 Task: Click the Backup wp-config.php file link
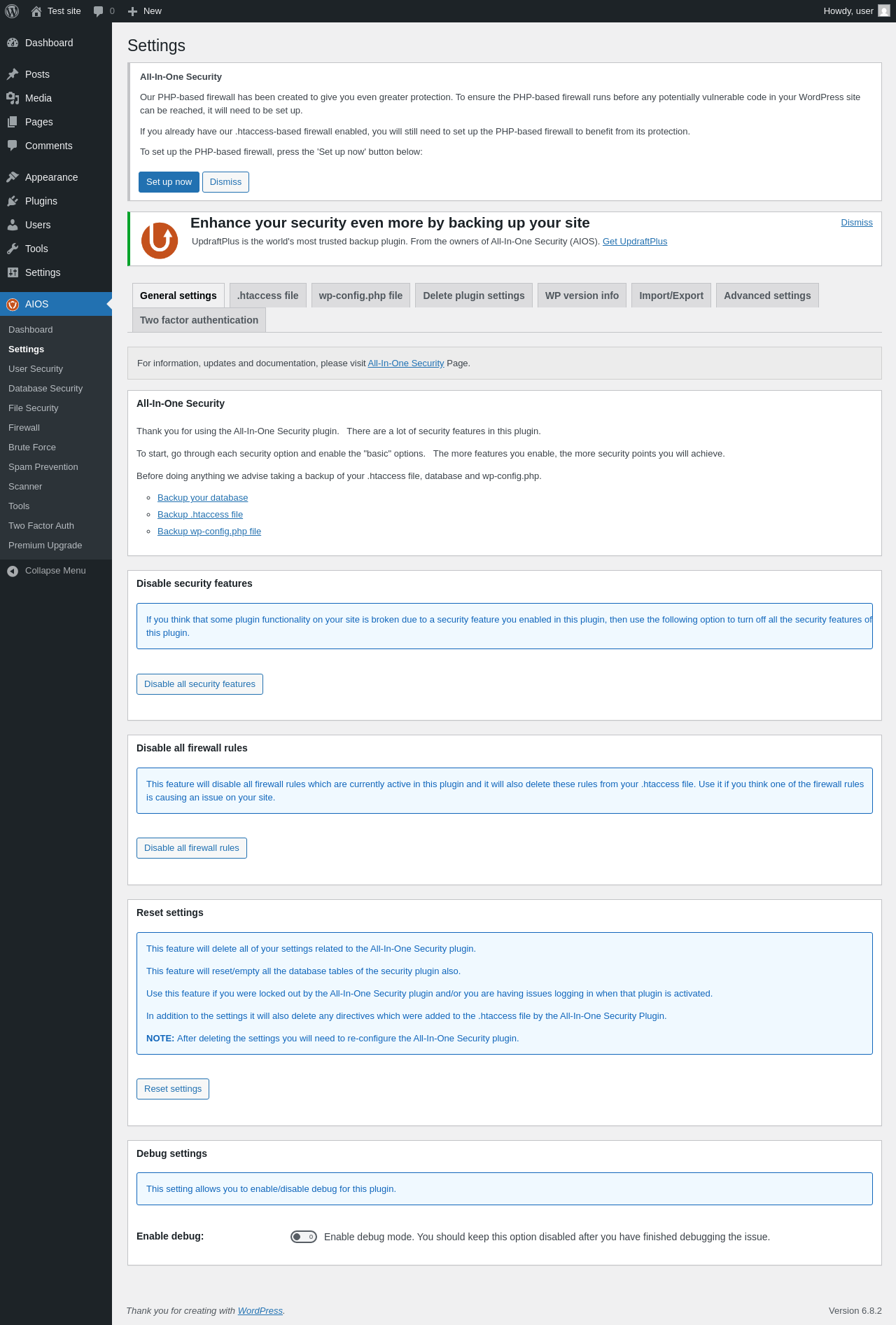[209, 532]
